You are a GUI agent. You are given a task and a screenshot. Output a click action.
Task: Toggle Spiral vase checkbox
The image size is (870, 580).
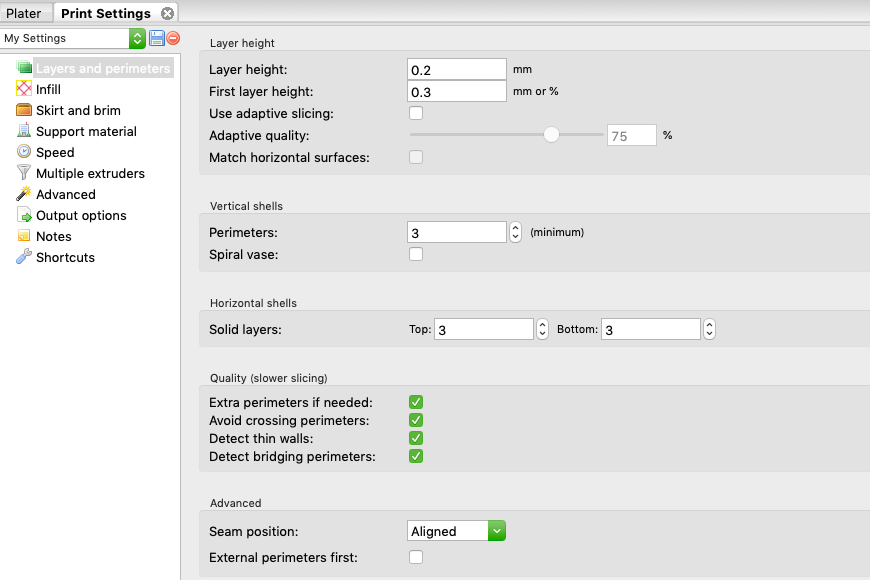(416, 254)
